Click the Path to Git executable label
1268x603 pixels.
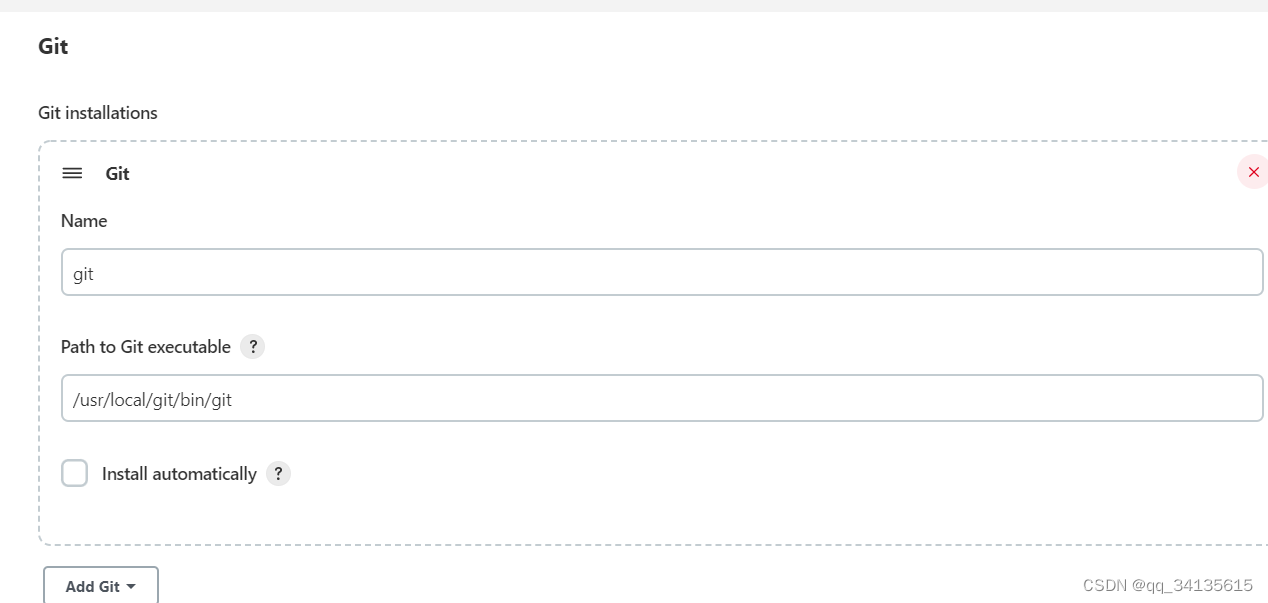146,347
